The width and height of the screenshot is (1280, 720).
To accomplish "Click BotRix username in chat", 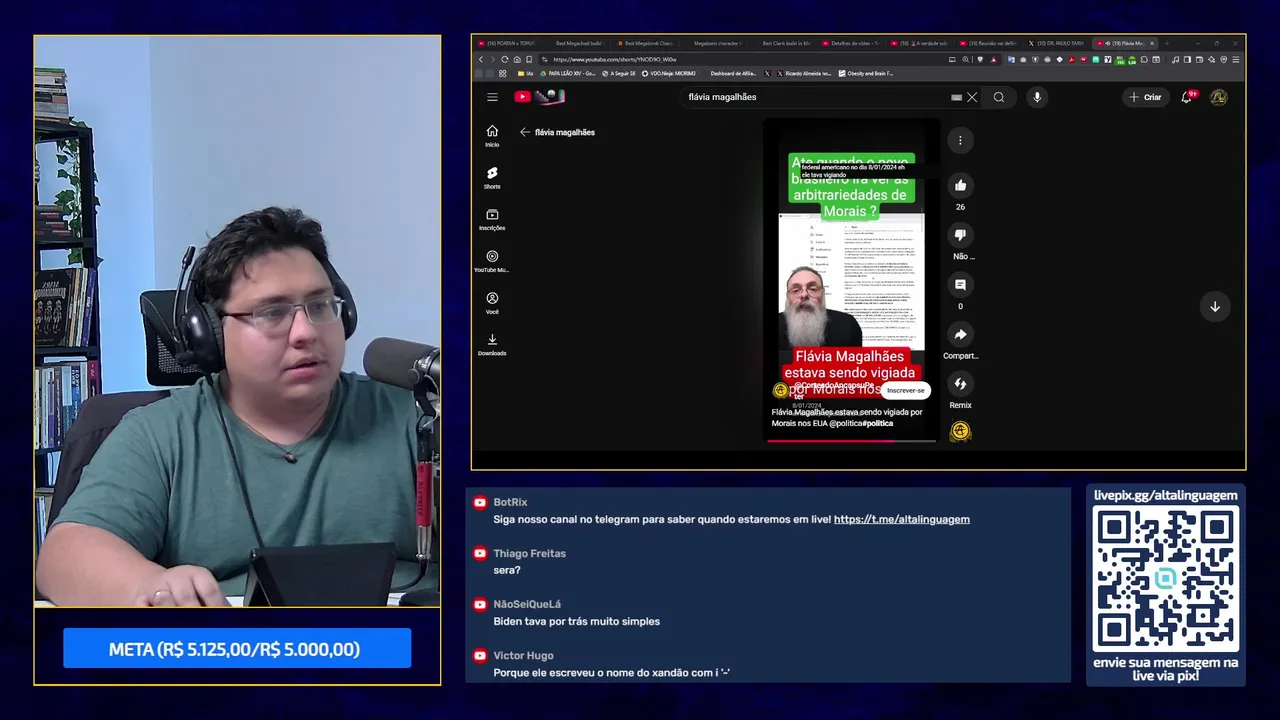I will coord(510,502).
